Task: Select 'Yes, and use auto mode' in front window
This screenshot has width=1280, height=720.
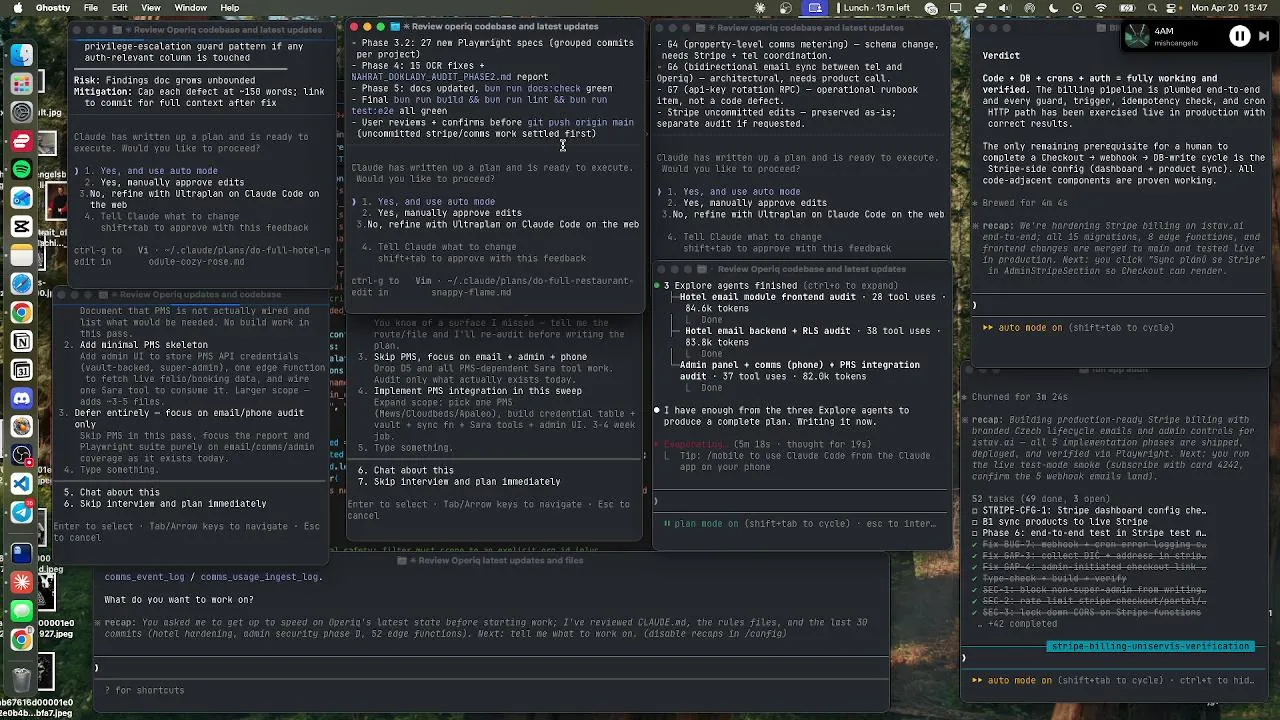Action: pos(429,202)
